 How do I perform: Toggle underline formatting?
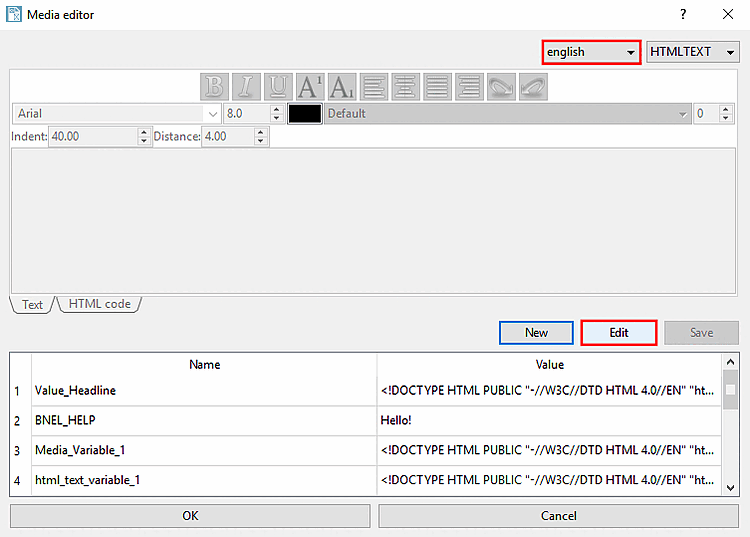pyautogui.click(x=278, y=87)
